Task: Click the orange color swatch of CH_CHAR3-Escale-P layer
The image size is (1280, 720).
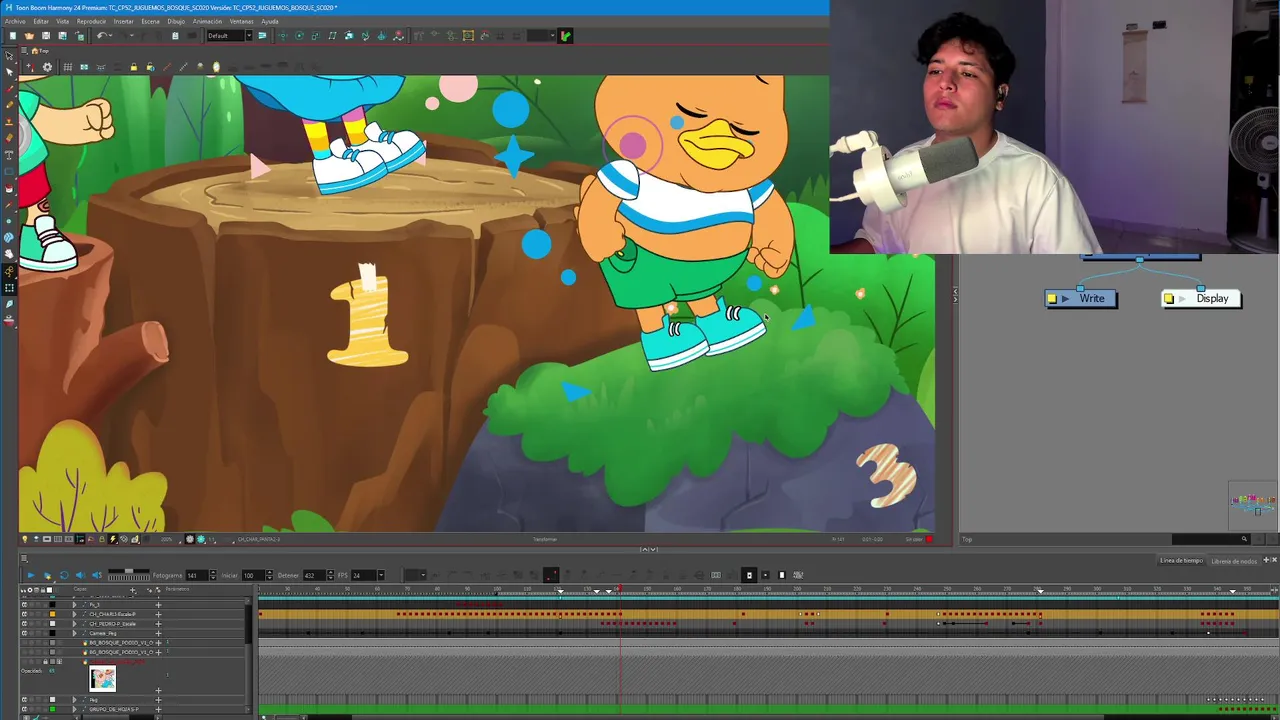Action: [52, 614]
